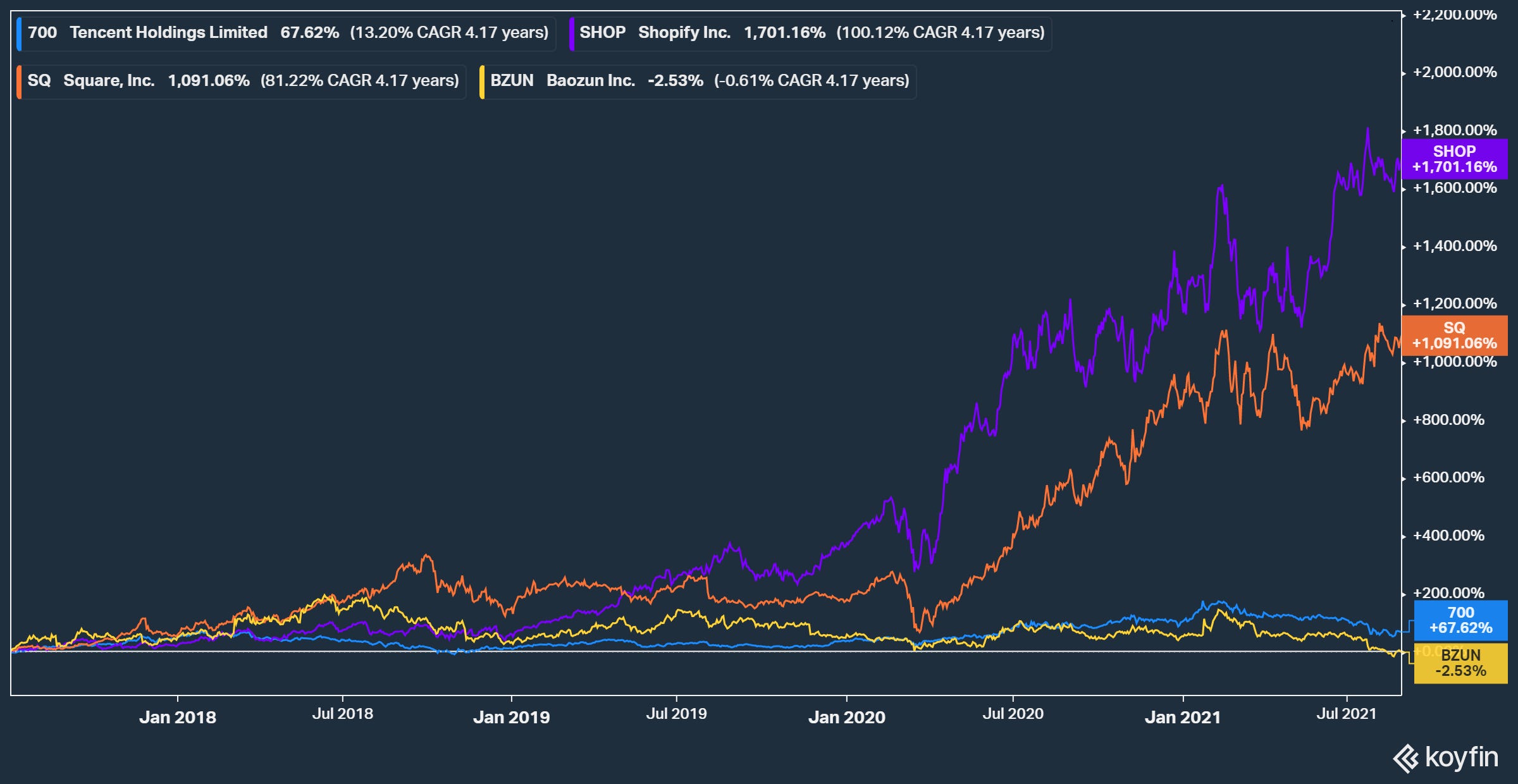Viewport: 1518px width, 784px height.
Task: Click the +1,600.00% y-axis label
Action: (x=1455, y=188)
